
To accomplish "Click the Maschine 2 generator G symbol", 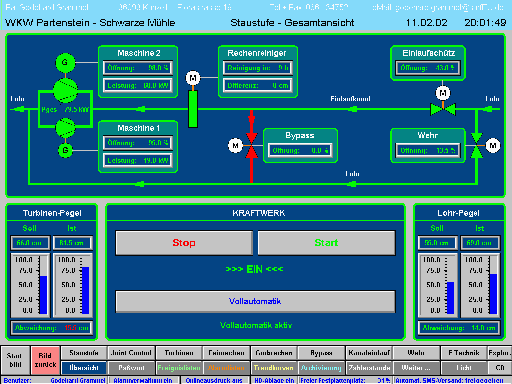I will coord(65,62).
